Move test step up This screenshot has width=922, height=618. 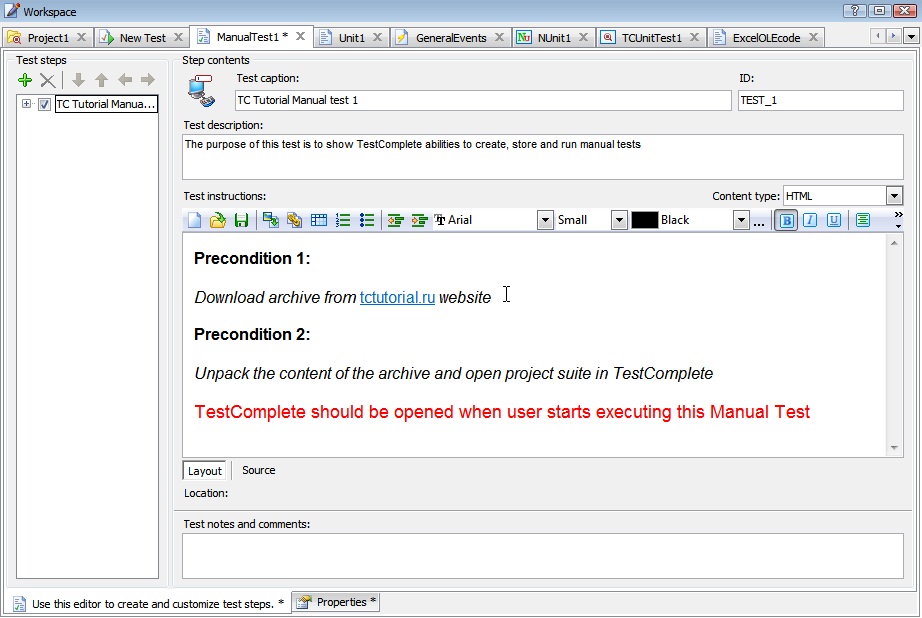[x=102, y=80]
